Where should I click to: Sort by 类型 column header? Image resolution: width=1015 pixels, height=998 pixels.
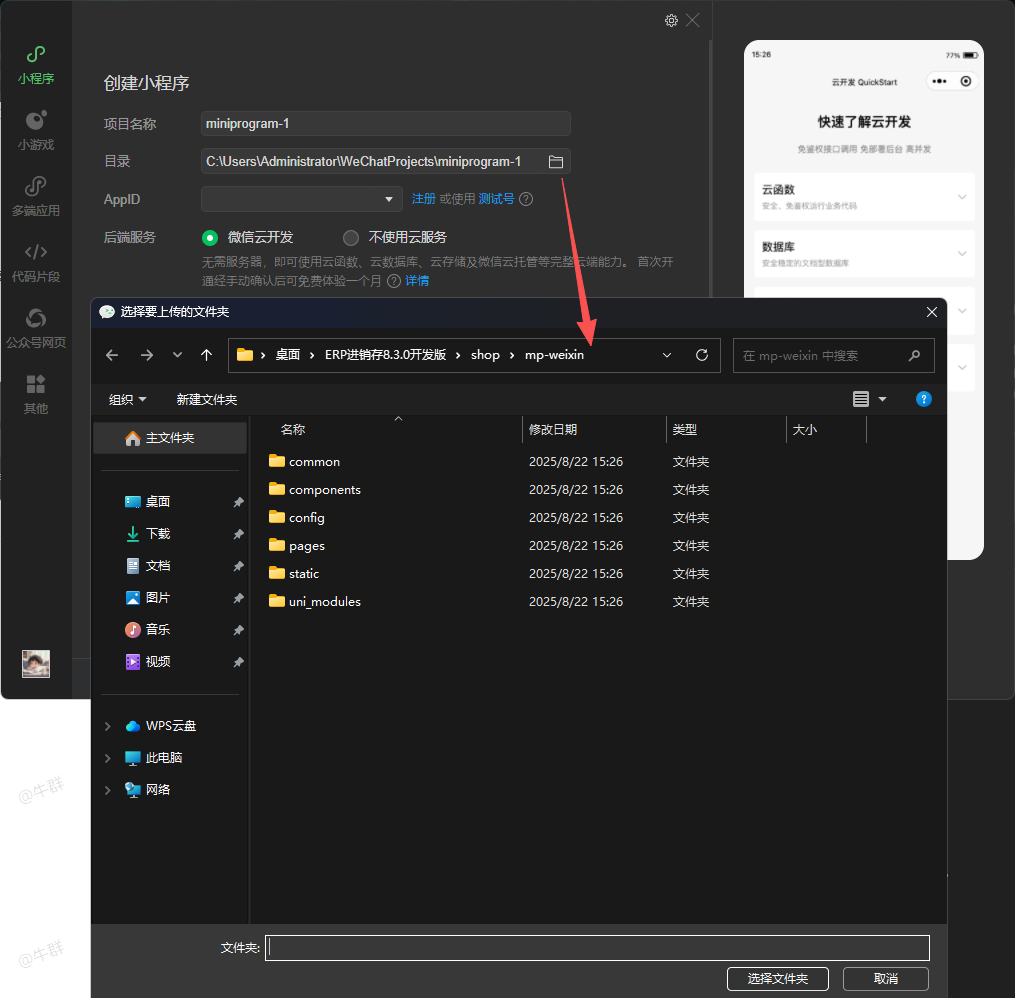point(684,430)
